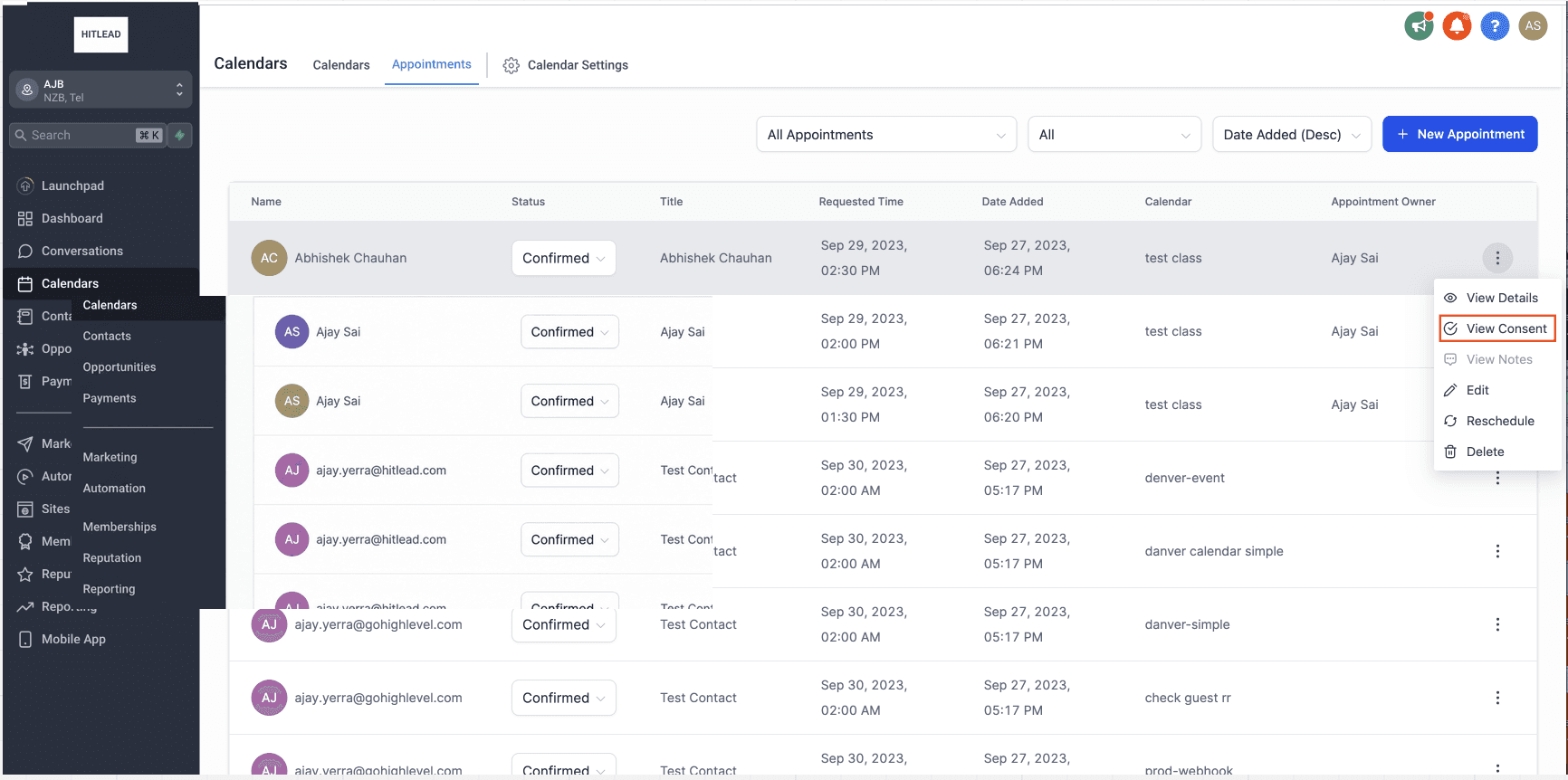This screenshot has width=1568, height=780.
Task: Click the Date Added column header
Action: point(1012,202)
